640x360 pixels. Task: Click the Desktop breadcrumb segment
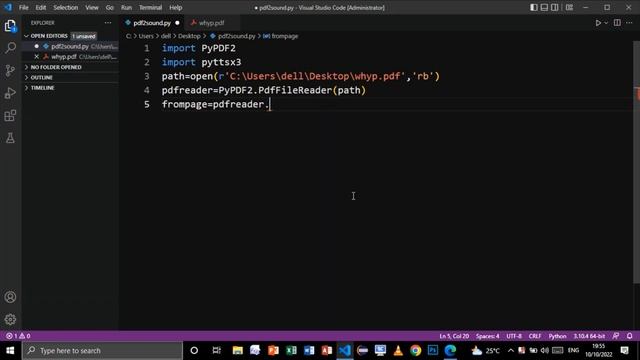189,36
